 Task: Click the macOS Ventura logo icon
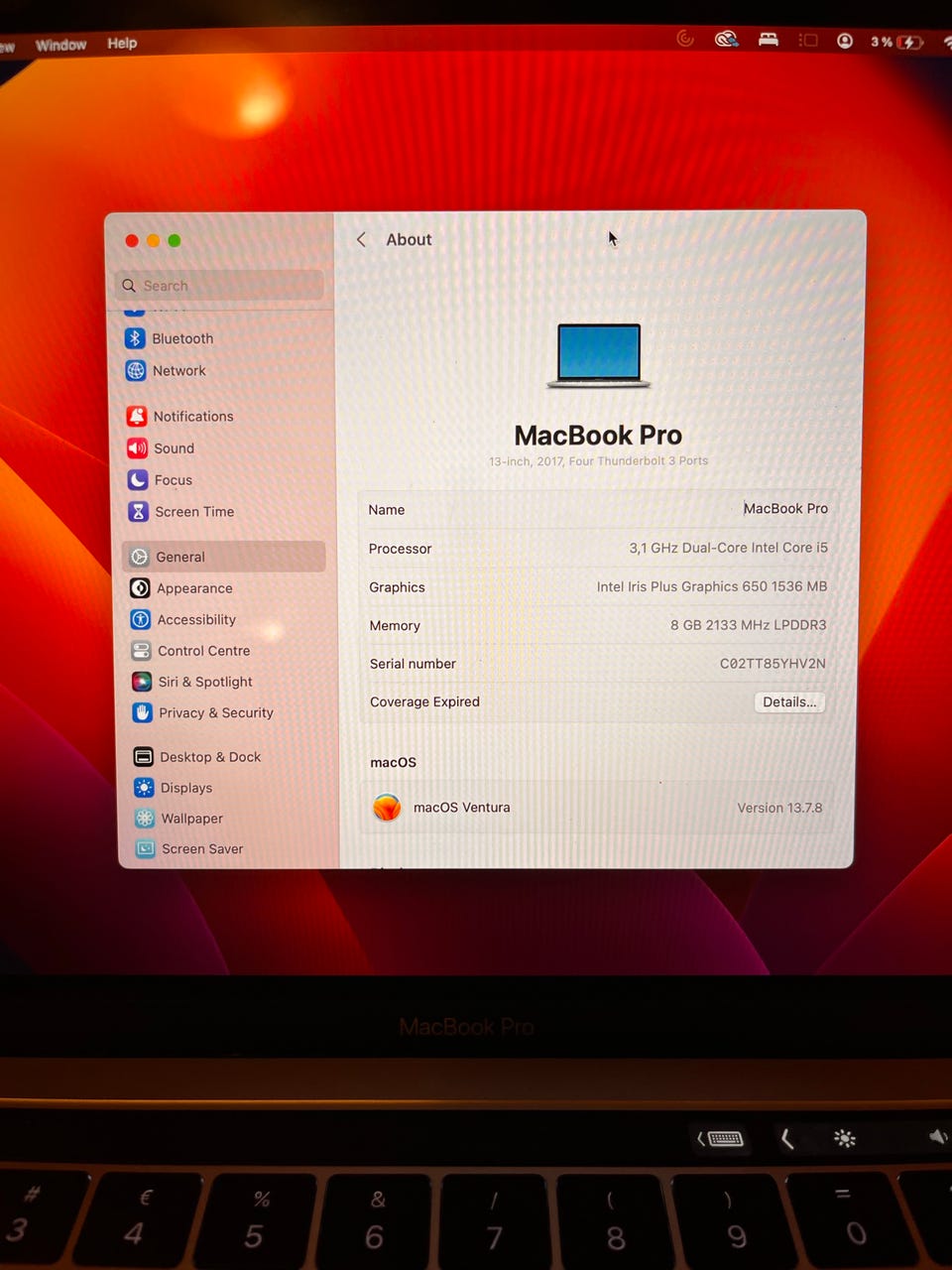pyautogui.click(x=387, y=808)
